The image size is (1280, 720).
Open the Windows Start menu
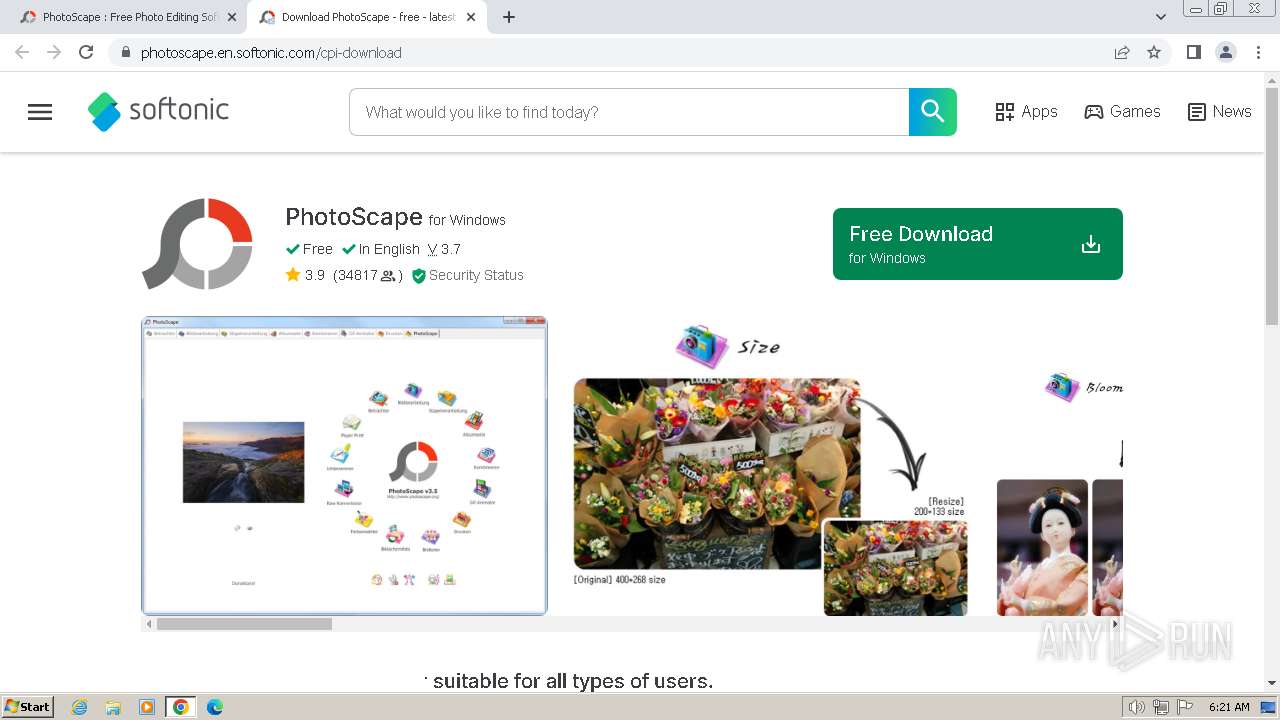point(28,707)
